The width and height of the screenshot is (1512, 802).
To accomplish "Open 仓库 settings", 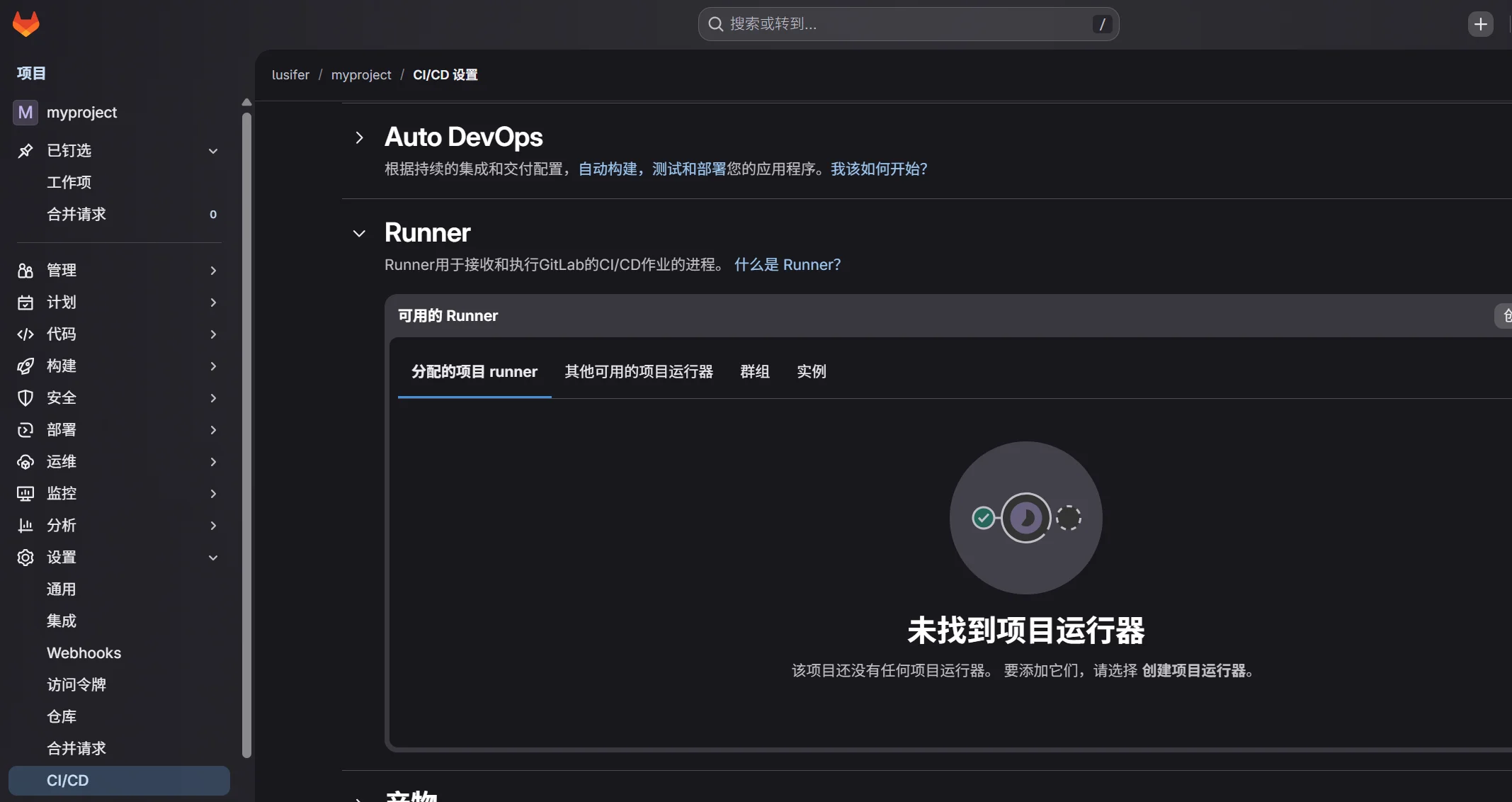I will click(x=119, y=716).
